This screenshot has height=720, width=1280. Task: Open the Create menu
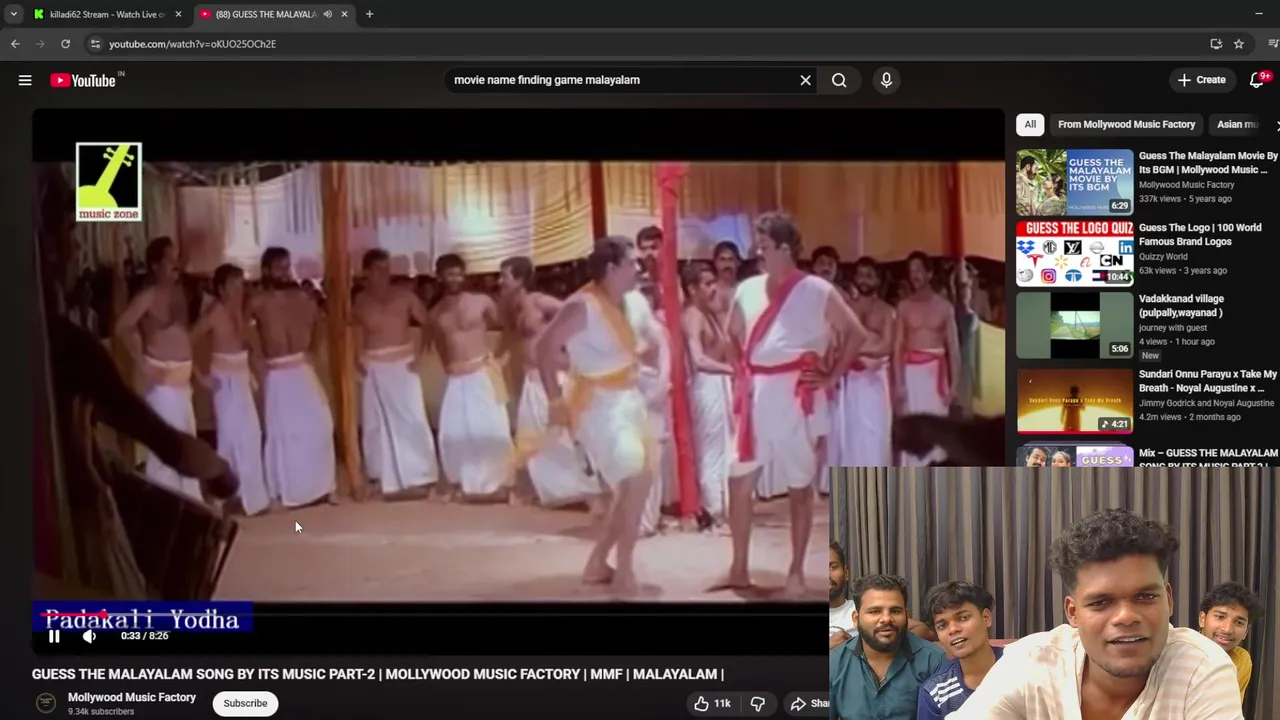1202,80
